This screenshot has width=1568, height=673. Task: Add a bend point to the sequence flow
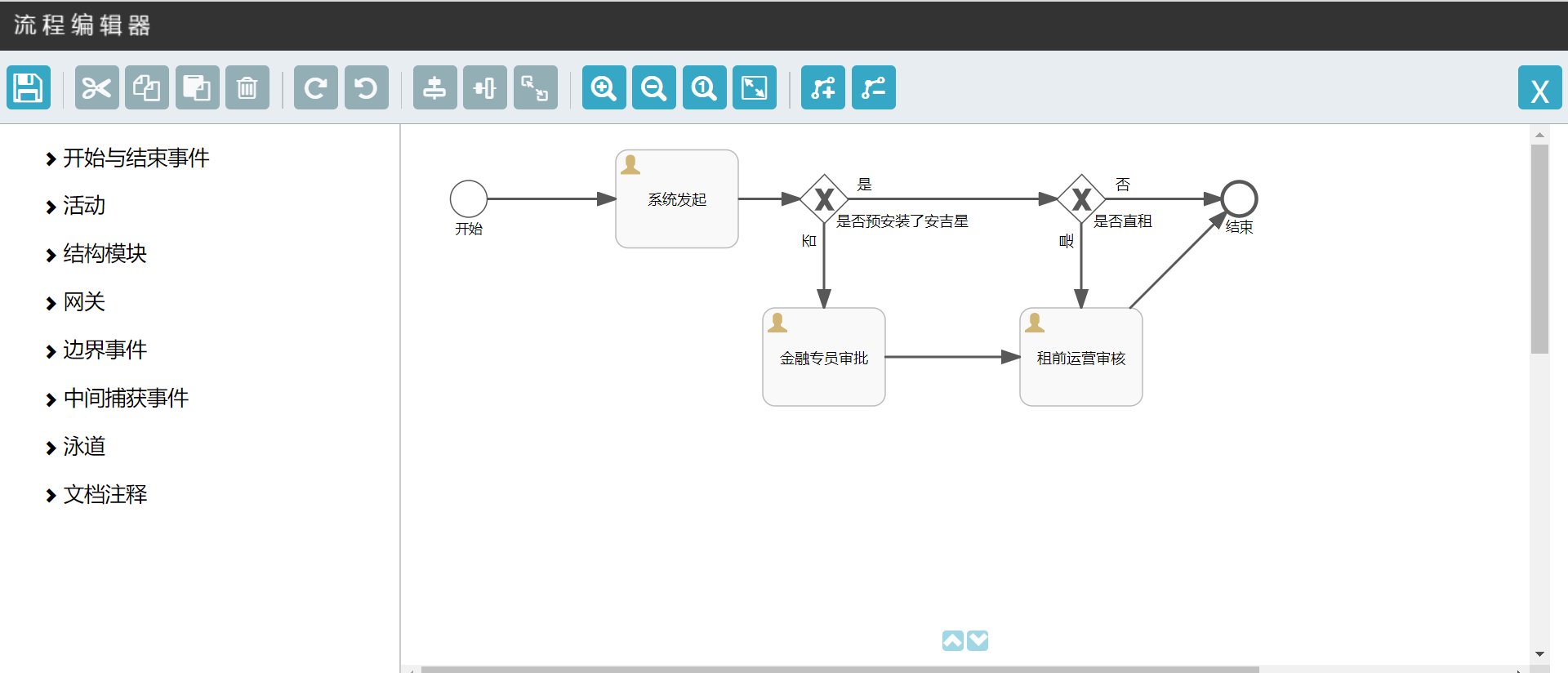point(823,87)
